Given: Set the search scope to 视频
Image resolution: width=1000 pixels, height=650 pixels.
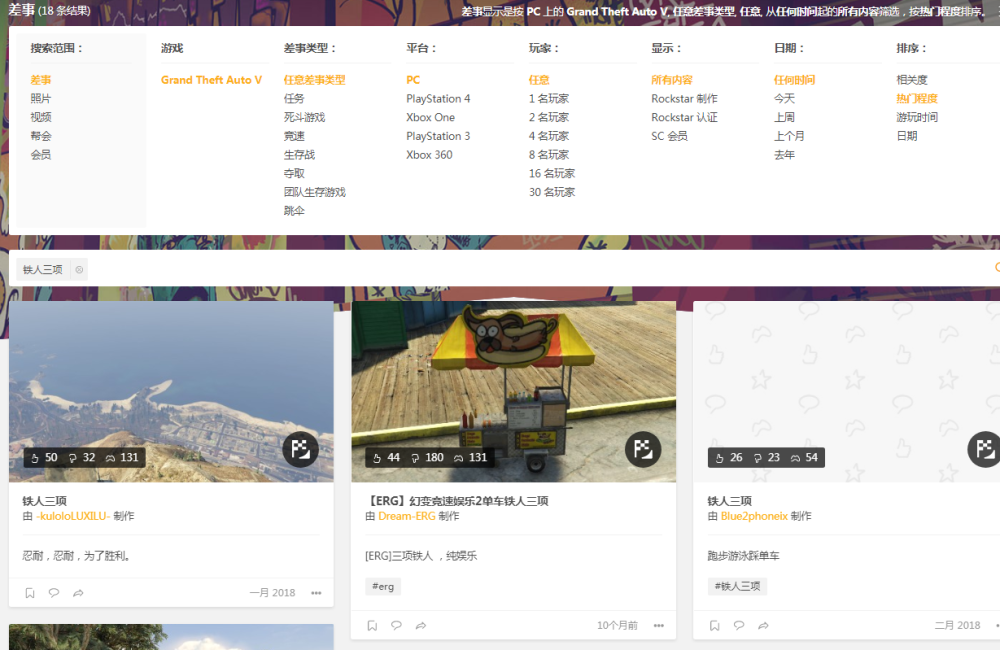Looking at the screenshot, I should pyautogui.click(x=41, y=117).
